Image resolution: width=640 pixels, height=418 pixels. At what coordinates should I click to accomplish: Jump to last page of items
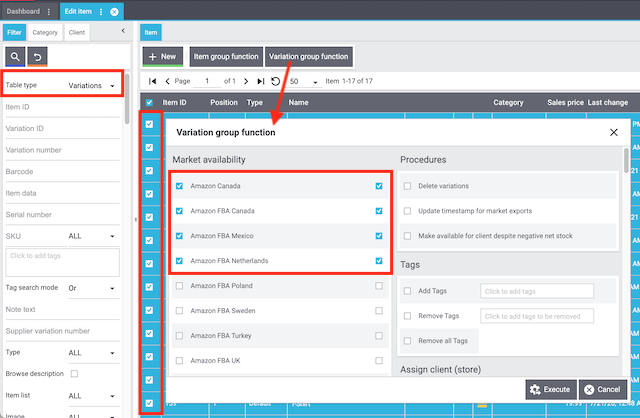pos(261,81)
